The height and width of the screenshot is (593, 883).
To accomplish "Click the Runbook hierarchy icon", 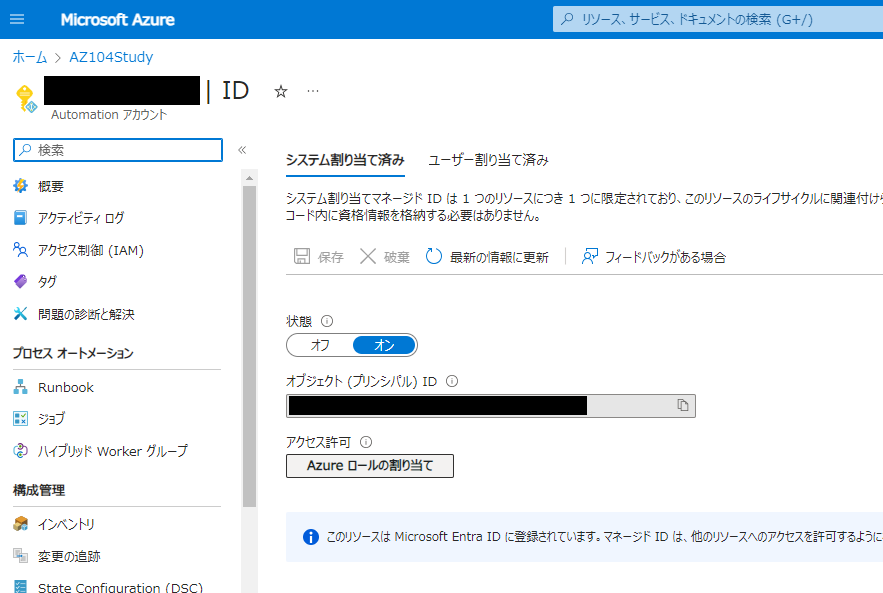I will 20,387.
